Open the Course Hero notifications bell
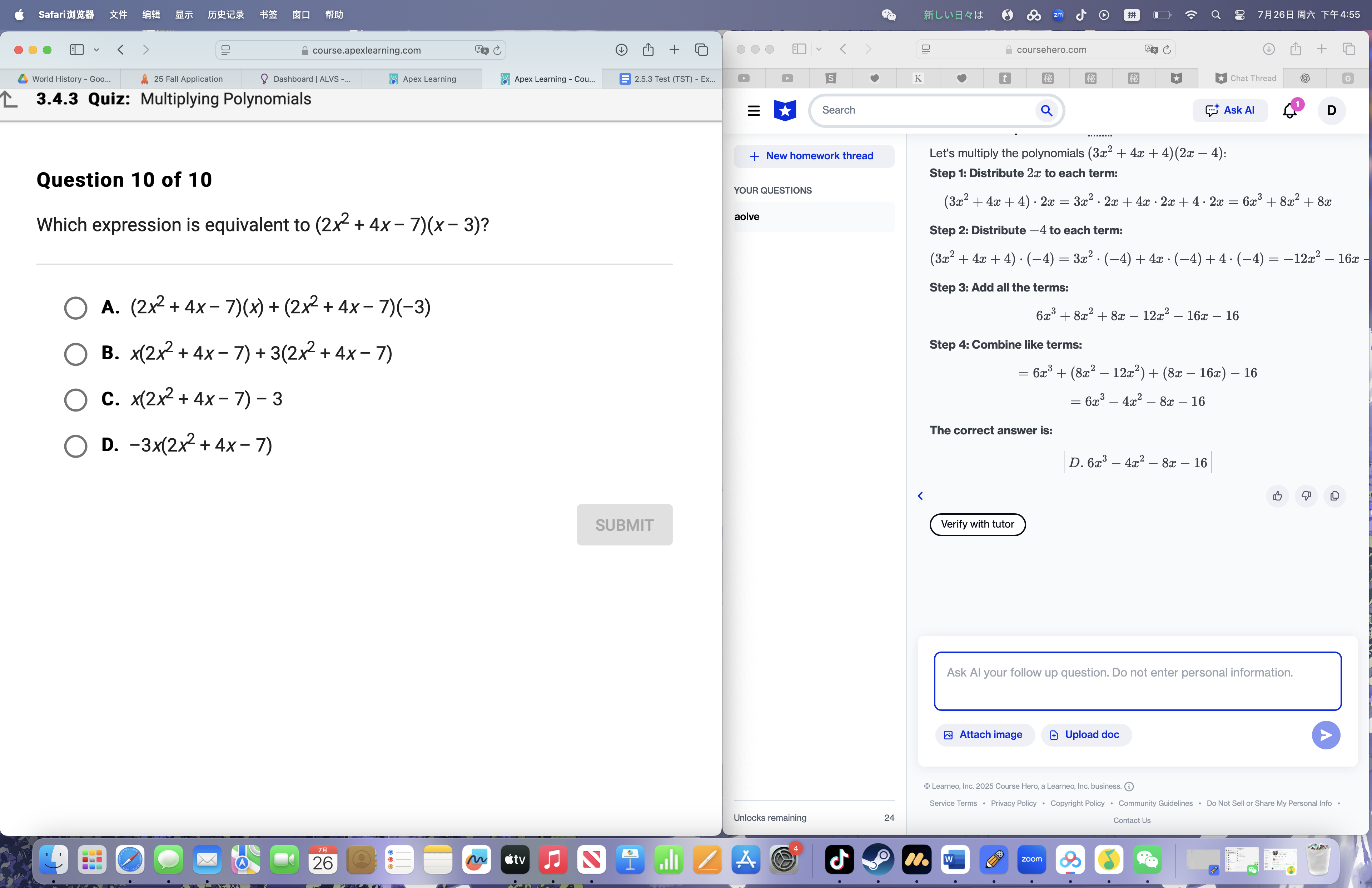Screen dimensions: 1372x888 coord(1289,111)
